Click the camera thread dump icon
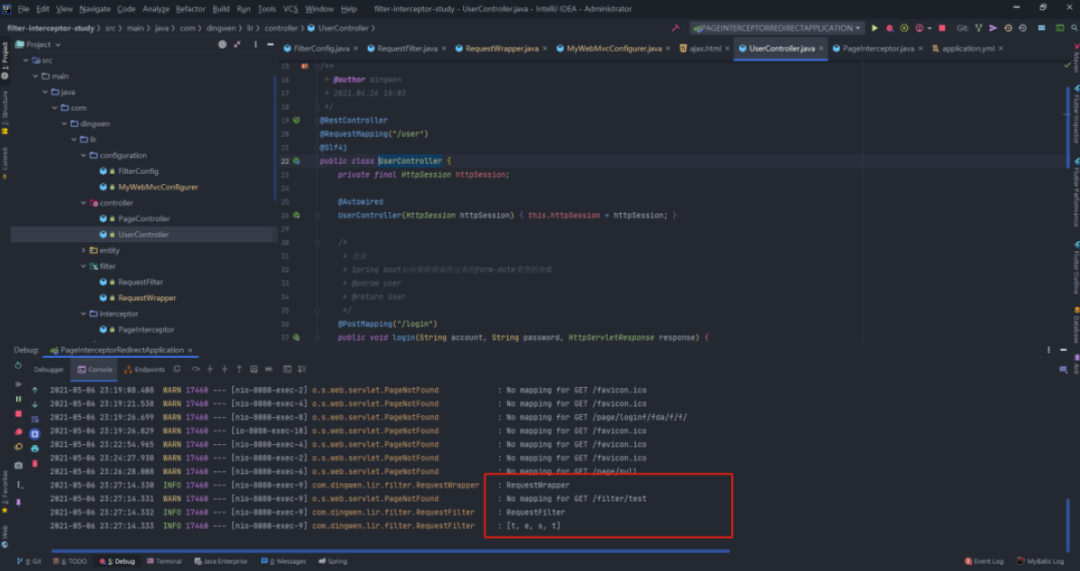The width and height of the screenshot is (1080, 571). (x=18, y=466)
